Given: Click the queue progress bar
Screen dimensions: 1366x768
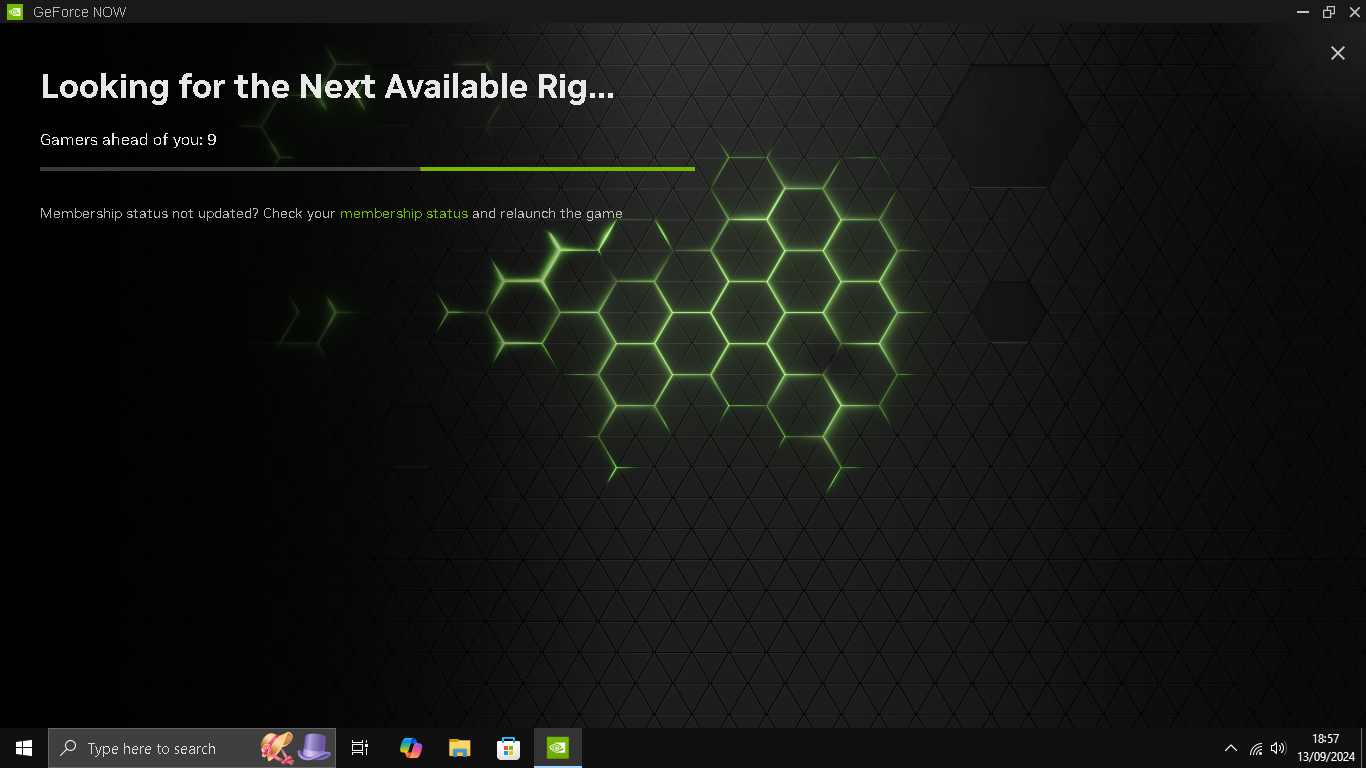Looking at the screenshot, I should point(367,169).
